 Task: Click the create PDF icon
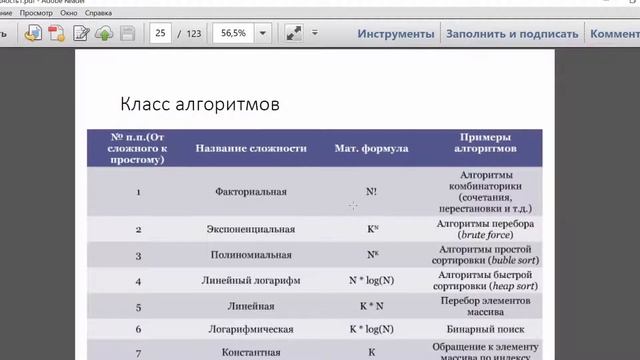56,33
